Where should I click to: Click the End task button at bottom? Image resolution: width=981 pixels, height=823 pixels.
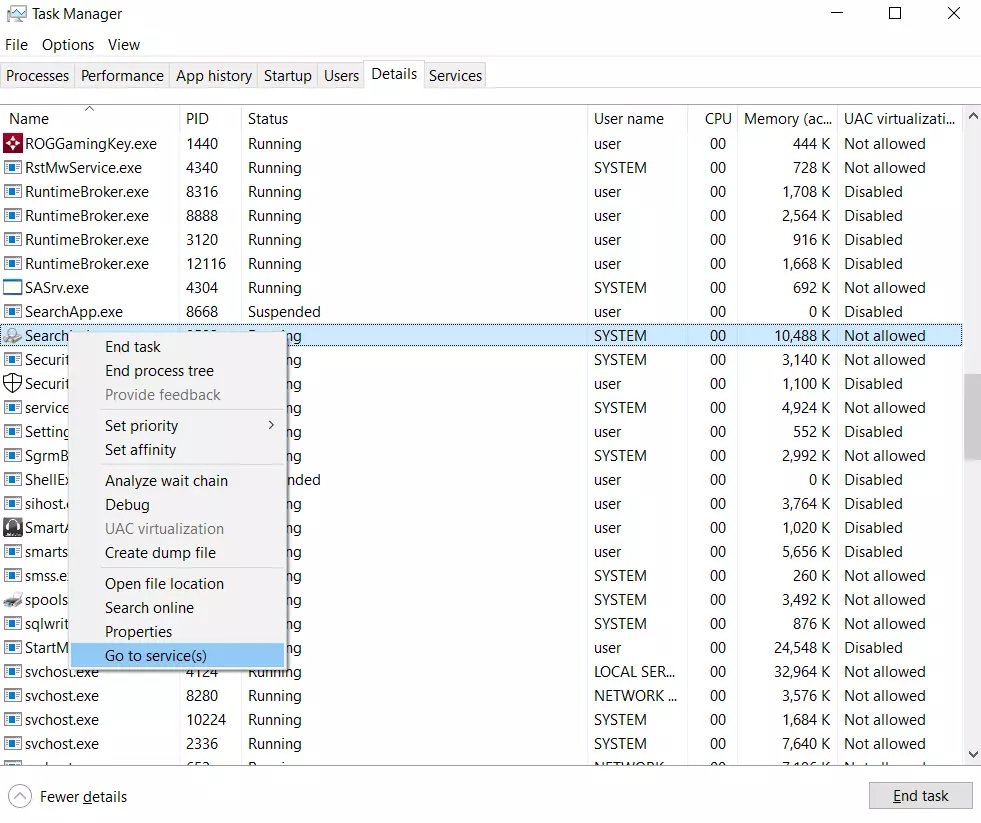tap(920, 796)
